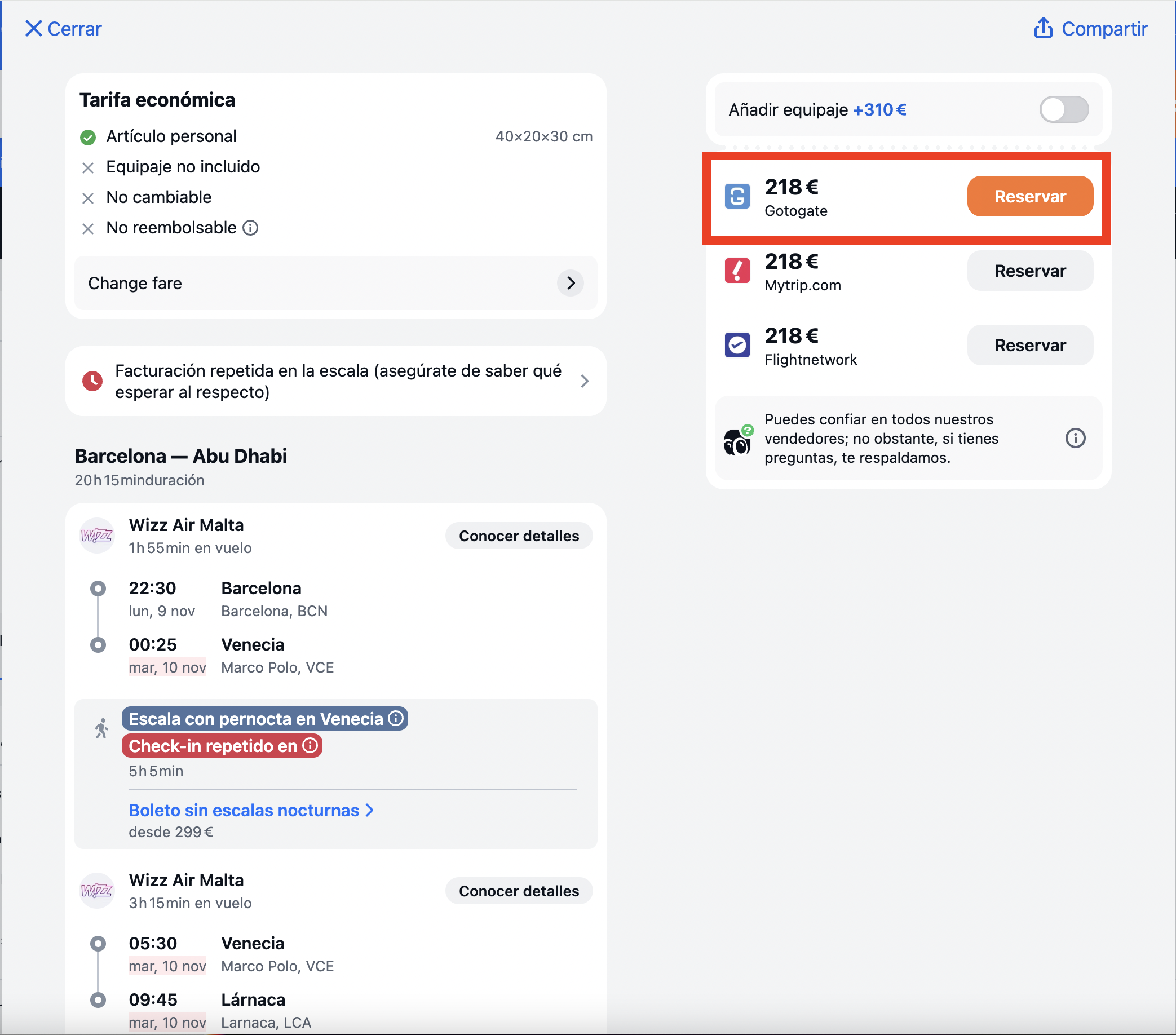Toggle the Añadir equipaje switch
Screen dimensions: 1176x1035
coord(1063,109)
